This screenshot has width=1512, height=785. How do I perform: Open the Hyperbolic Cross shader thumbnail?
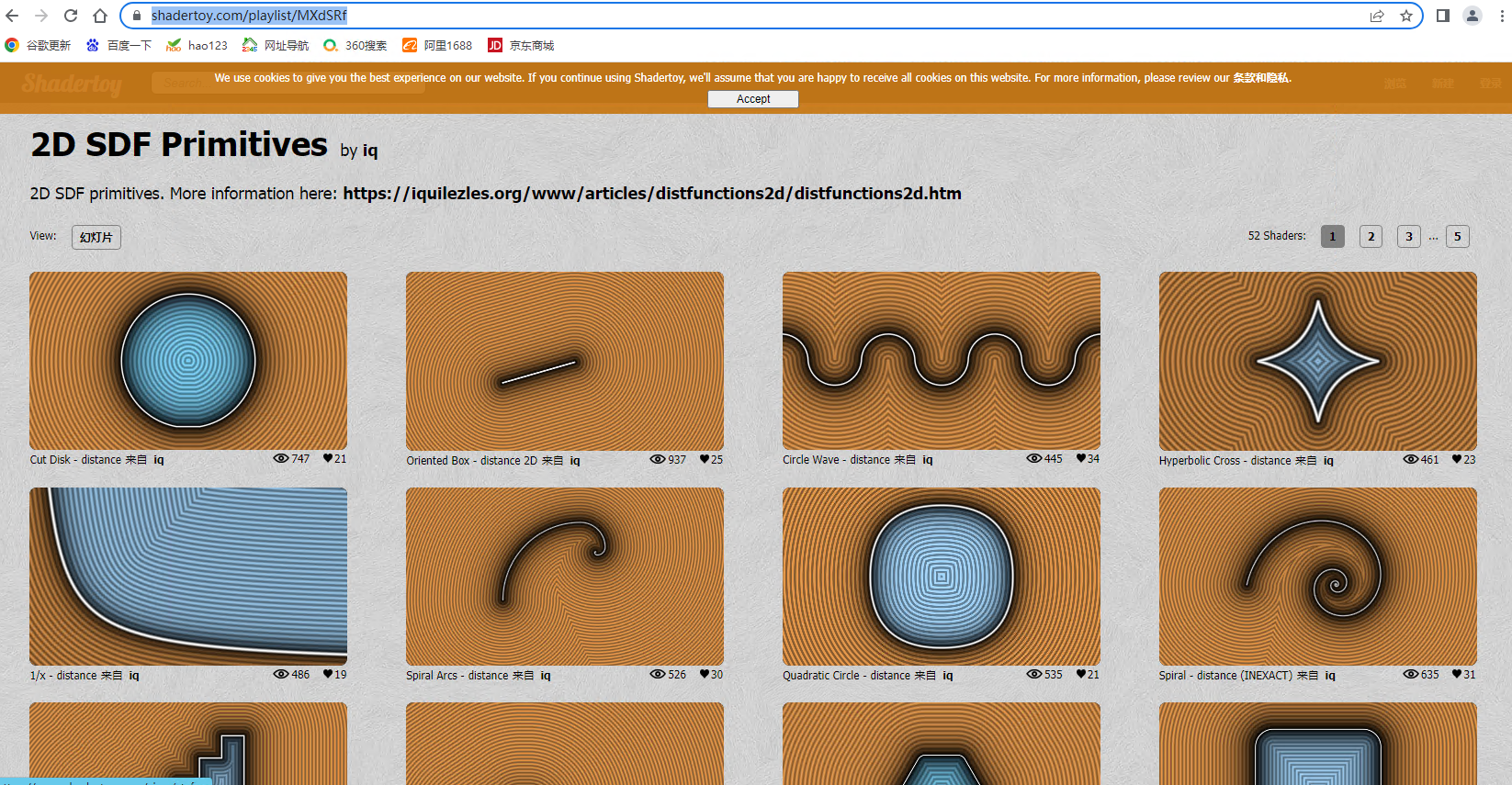tap(1318, 361)
